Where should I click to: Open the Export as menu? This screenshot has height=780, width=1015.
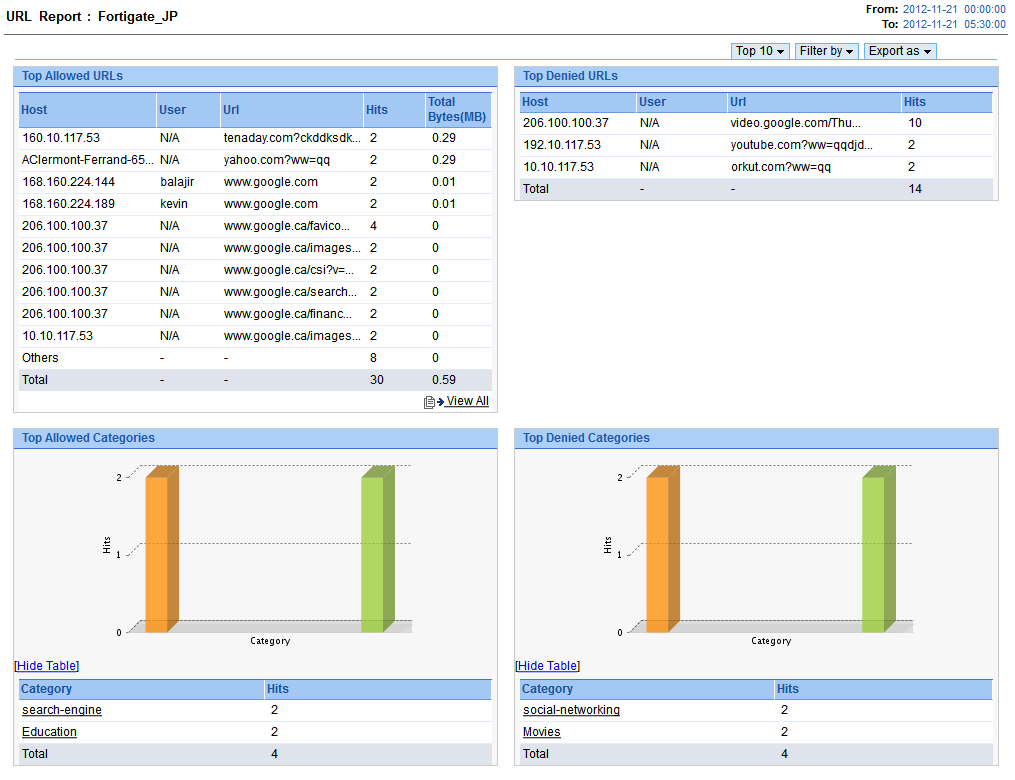click(900, 51)
